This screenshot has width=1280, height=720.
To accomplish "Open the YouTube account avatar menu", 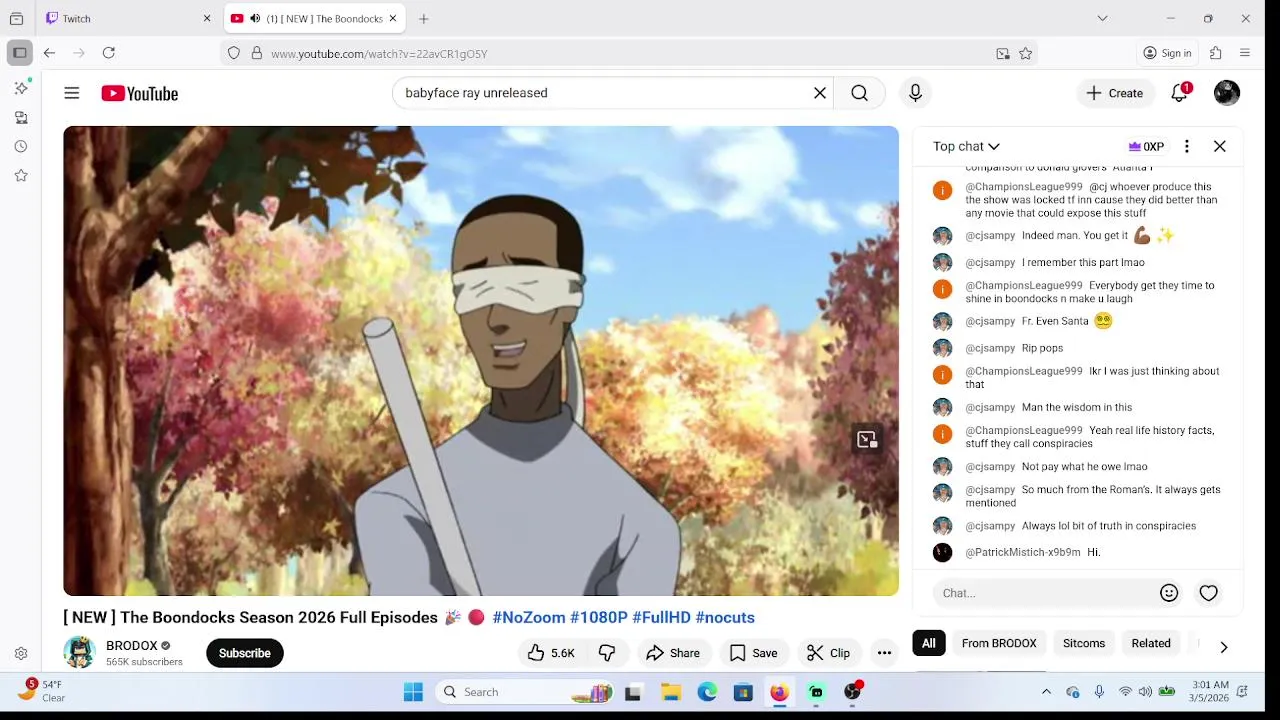I will coord(1227,93).
